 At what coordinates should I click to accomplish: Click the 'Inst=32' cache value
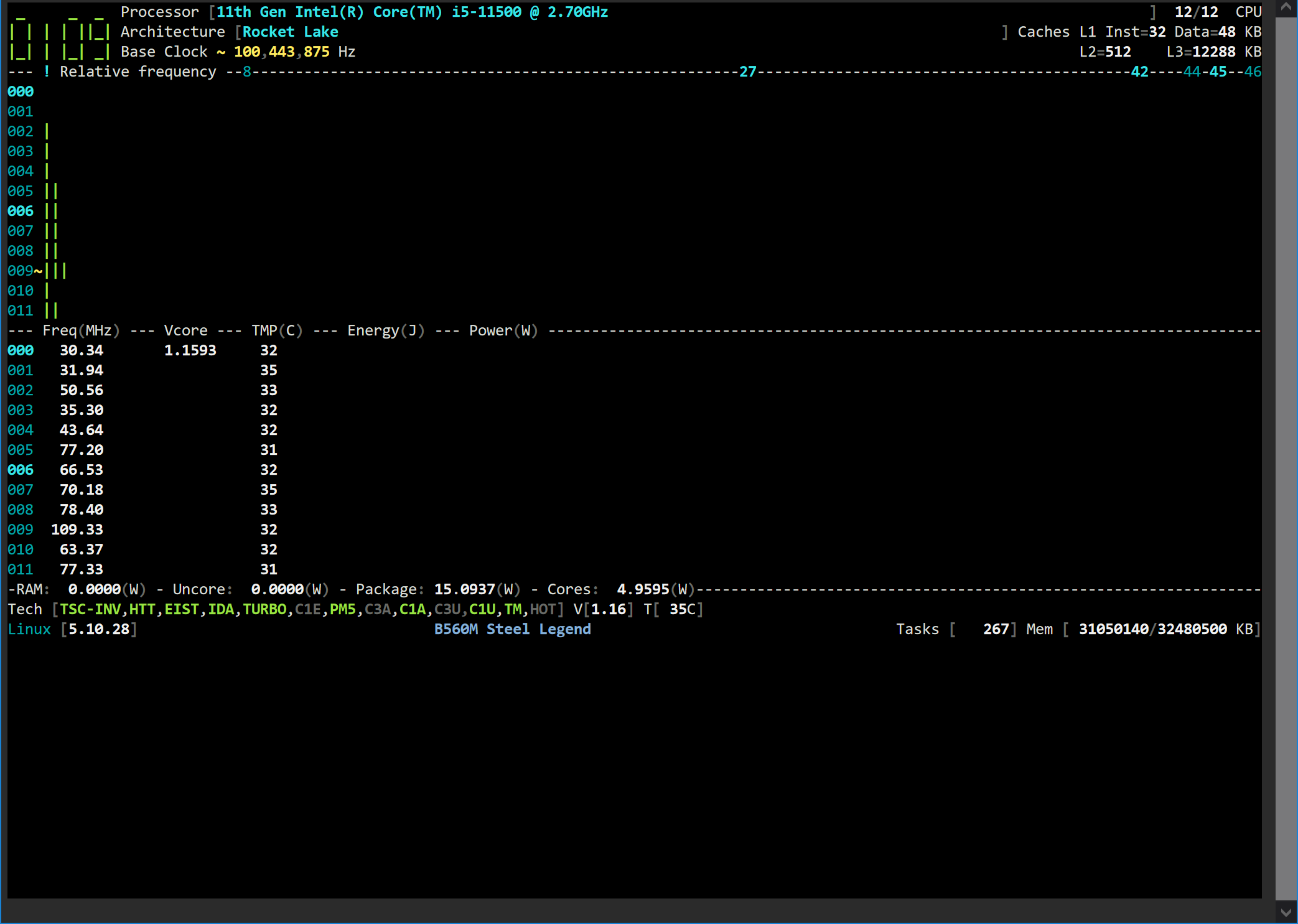pos(1136,32)
